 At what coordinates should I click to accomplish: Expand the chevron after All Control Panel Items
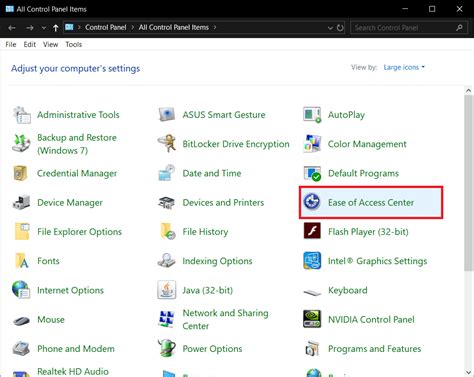point(215,27)
